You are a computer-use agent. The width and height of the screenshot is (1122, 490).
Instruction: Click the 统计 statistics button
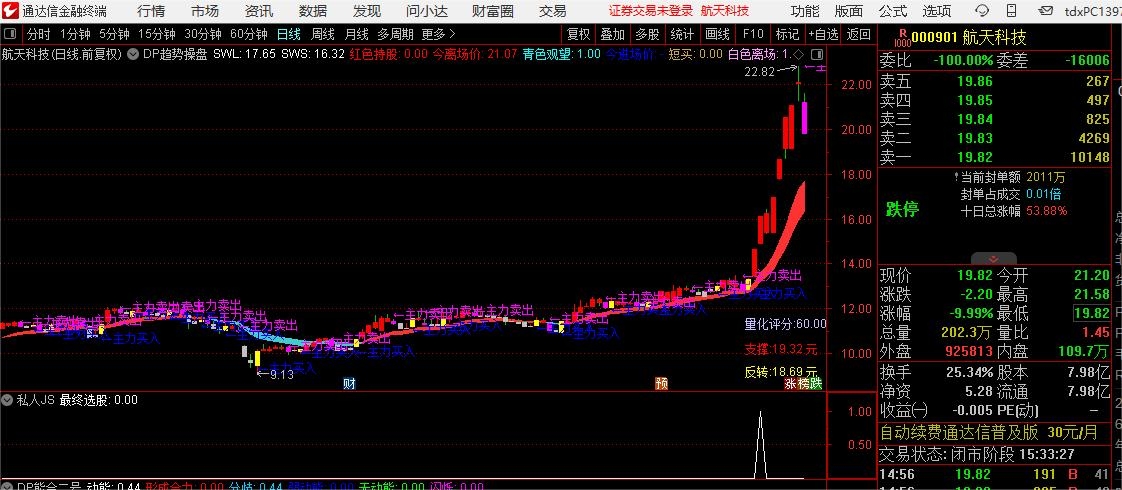pos(682,34)
